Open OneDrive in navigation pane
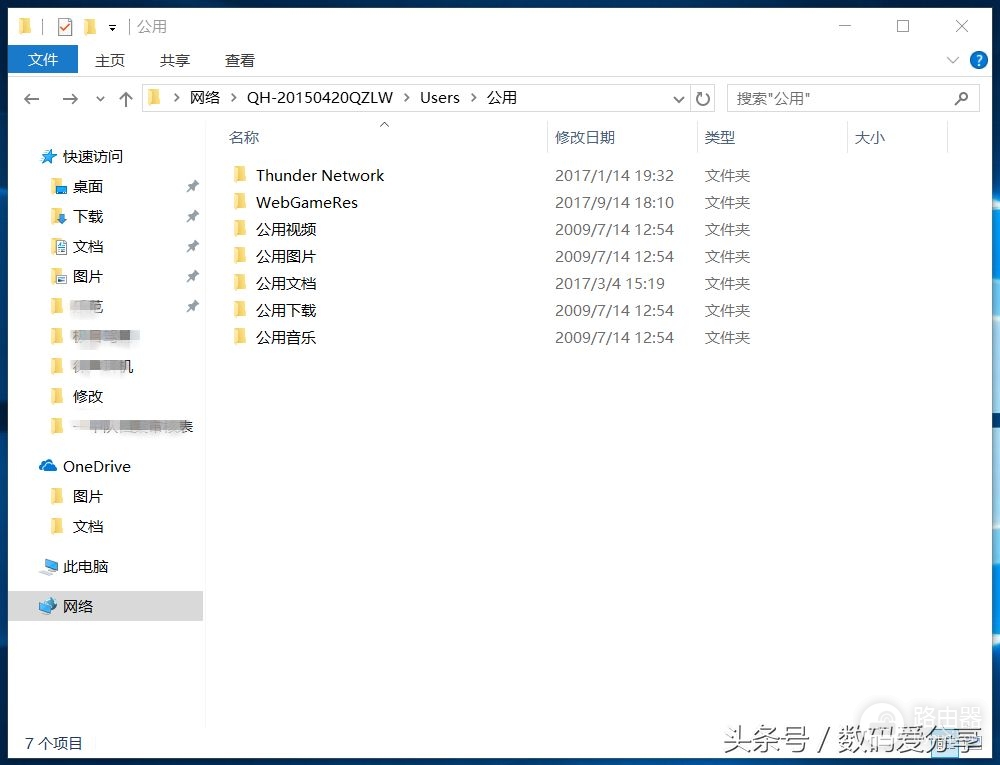 click(96, 466)
